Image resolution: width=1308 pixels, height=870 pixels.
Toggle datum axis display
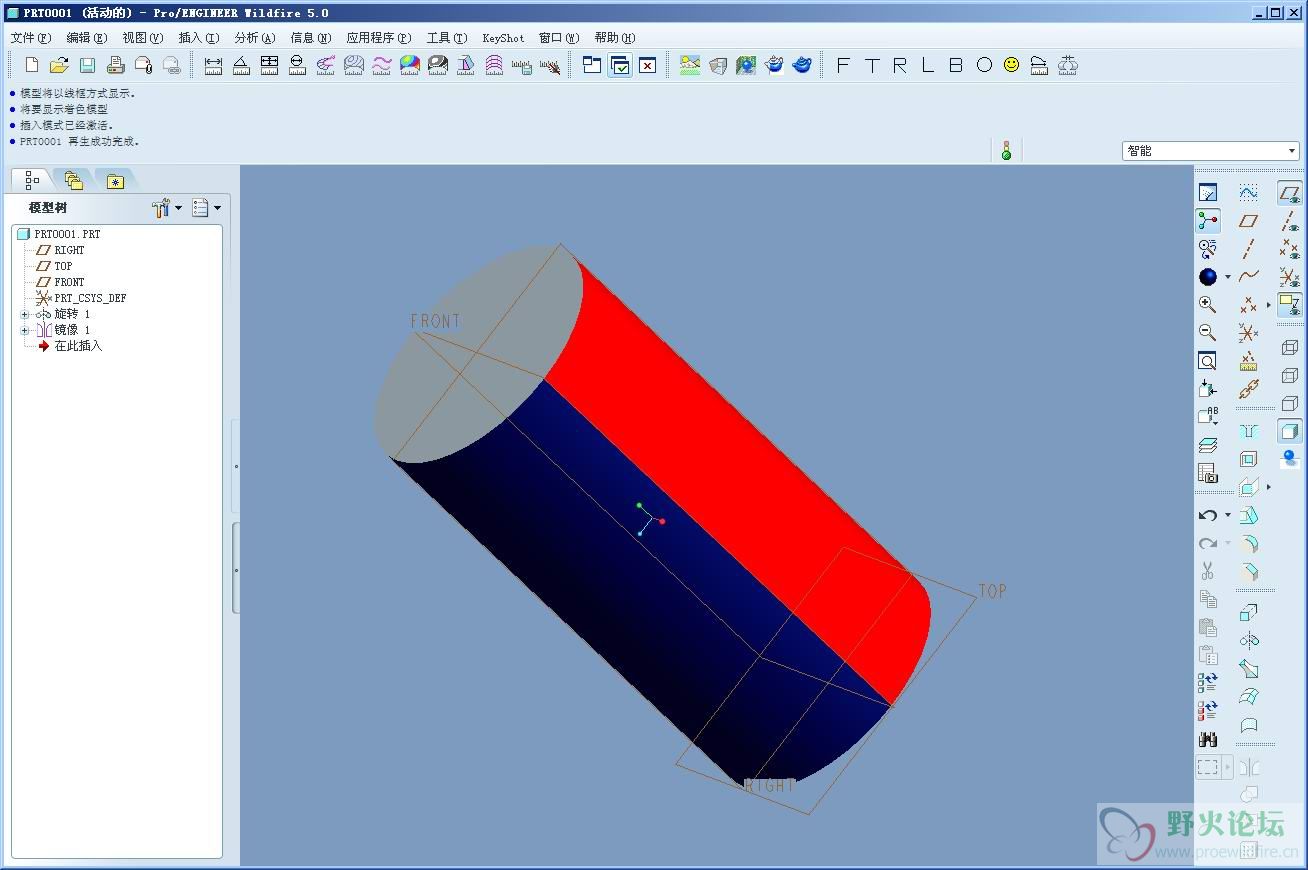pyautogui.click(x=1290, y=221)
